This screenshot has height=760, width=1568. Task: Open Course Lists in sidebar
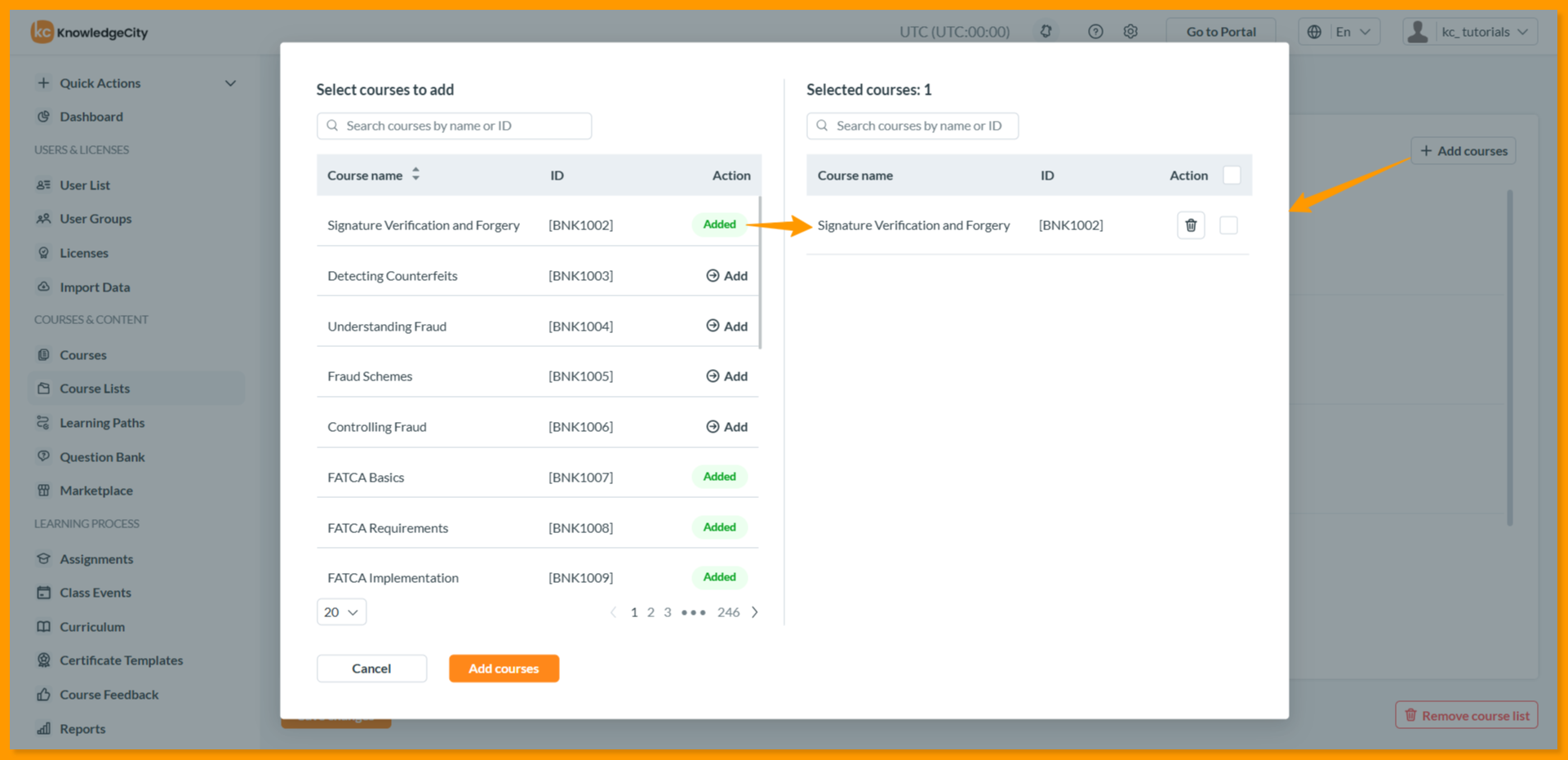[x=137, y=389]
